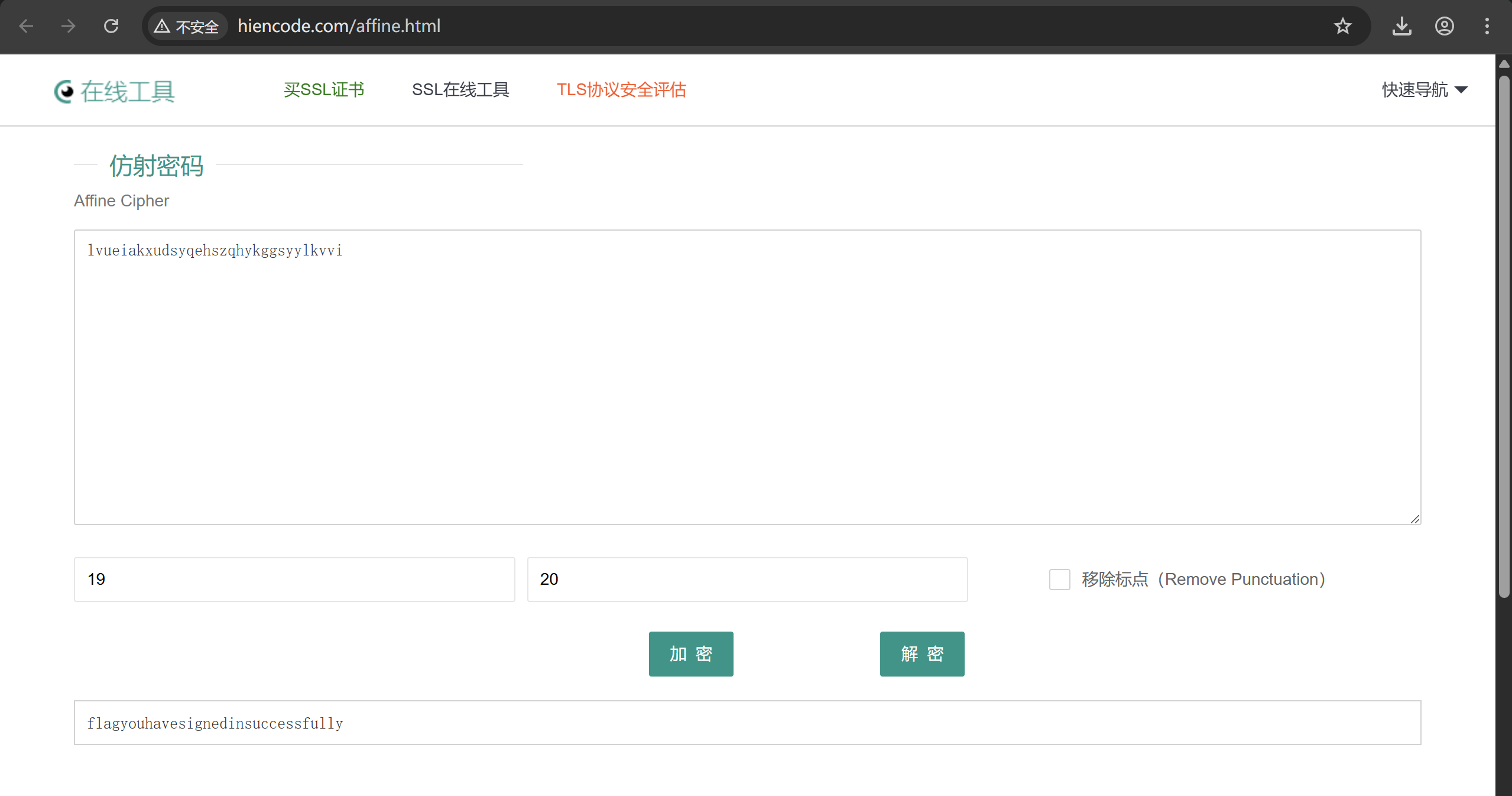Click the browser back arrow icon
The height and width of the screenshot is (796, 1512).
point(26,26)
